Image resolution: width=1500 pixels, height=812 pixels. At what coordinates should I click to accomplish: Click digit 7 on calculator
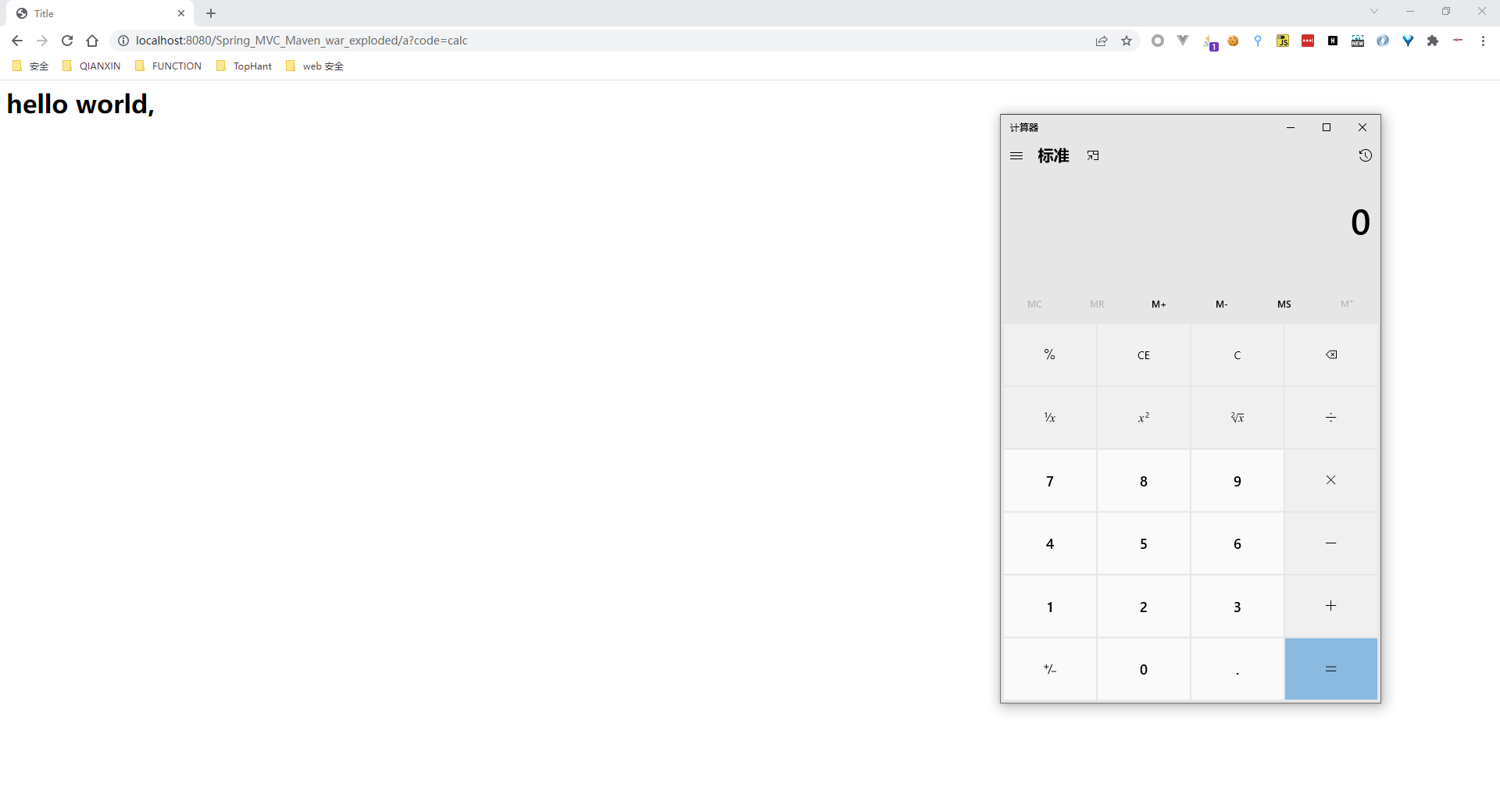(1050, 480)
